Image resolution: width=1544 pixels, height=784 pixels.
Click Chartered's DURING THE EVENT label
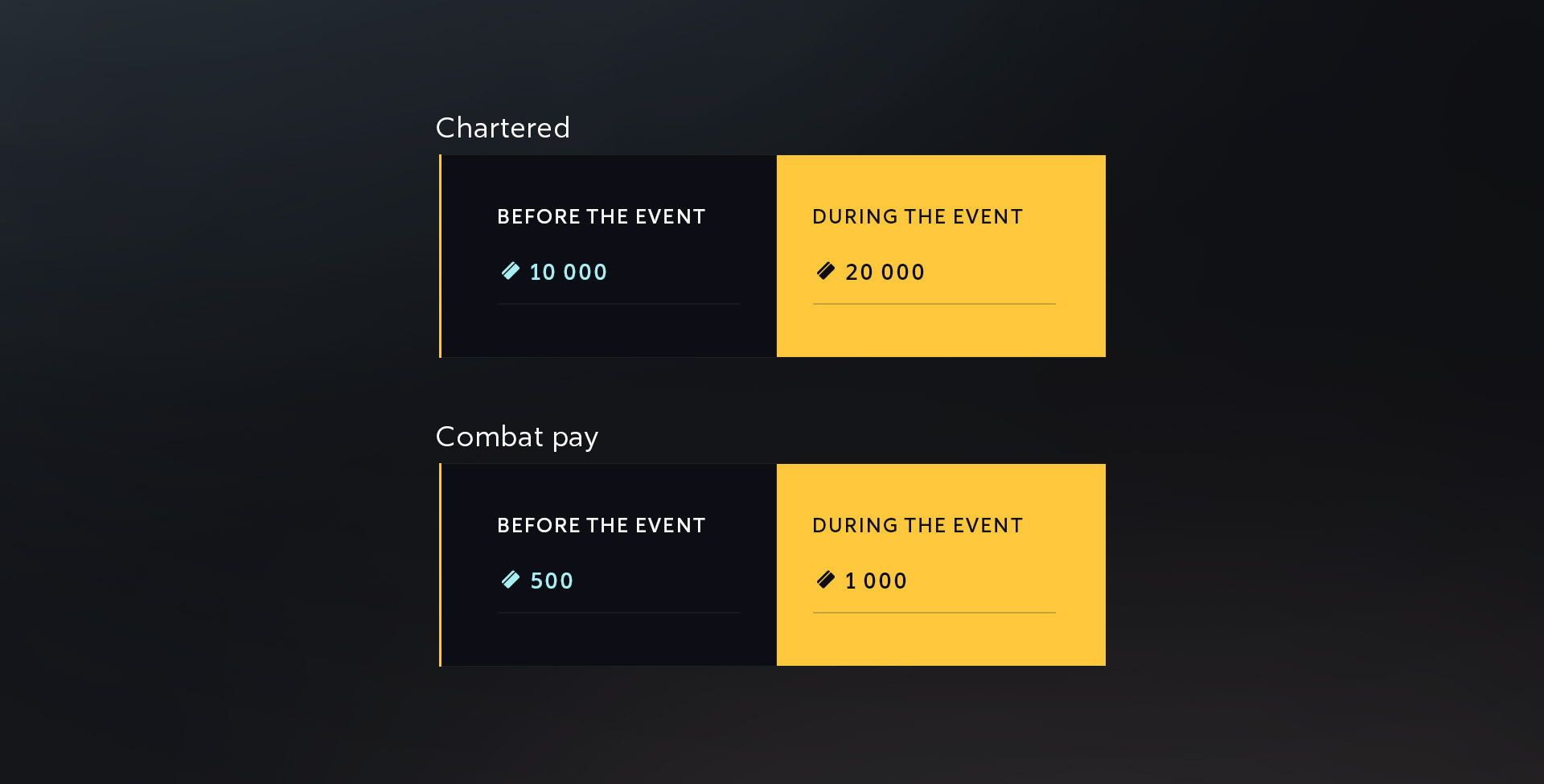918,217
